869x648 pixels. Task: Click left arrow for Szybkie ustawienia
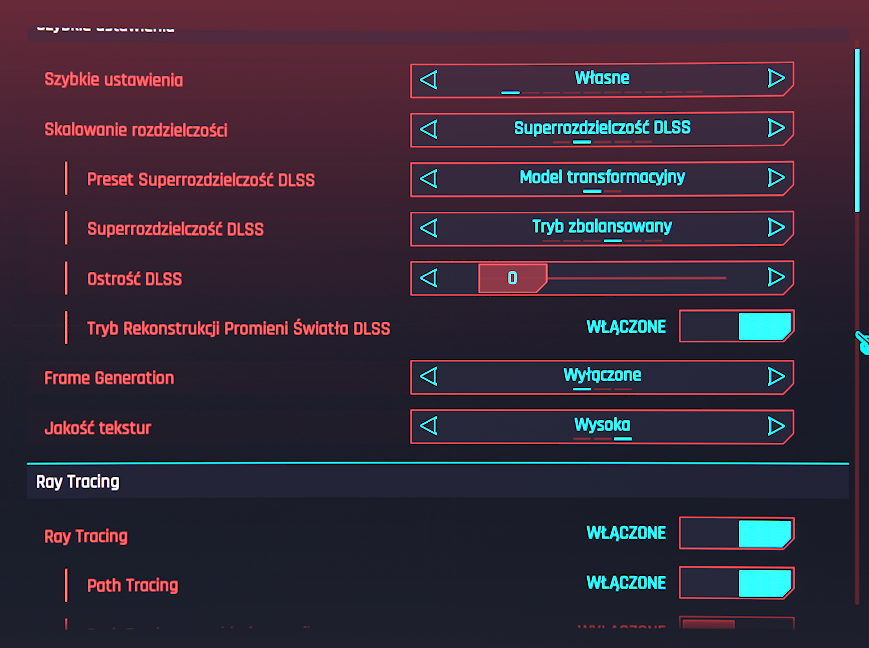pyautogui.click(x=429, y=79)
